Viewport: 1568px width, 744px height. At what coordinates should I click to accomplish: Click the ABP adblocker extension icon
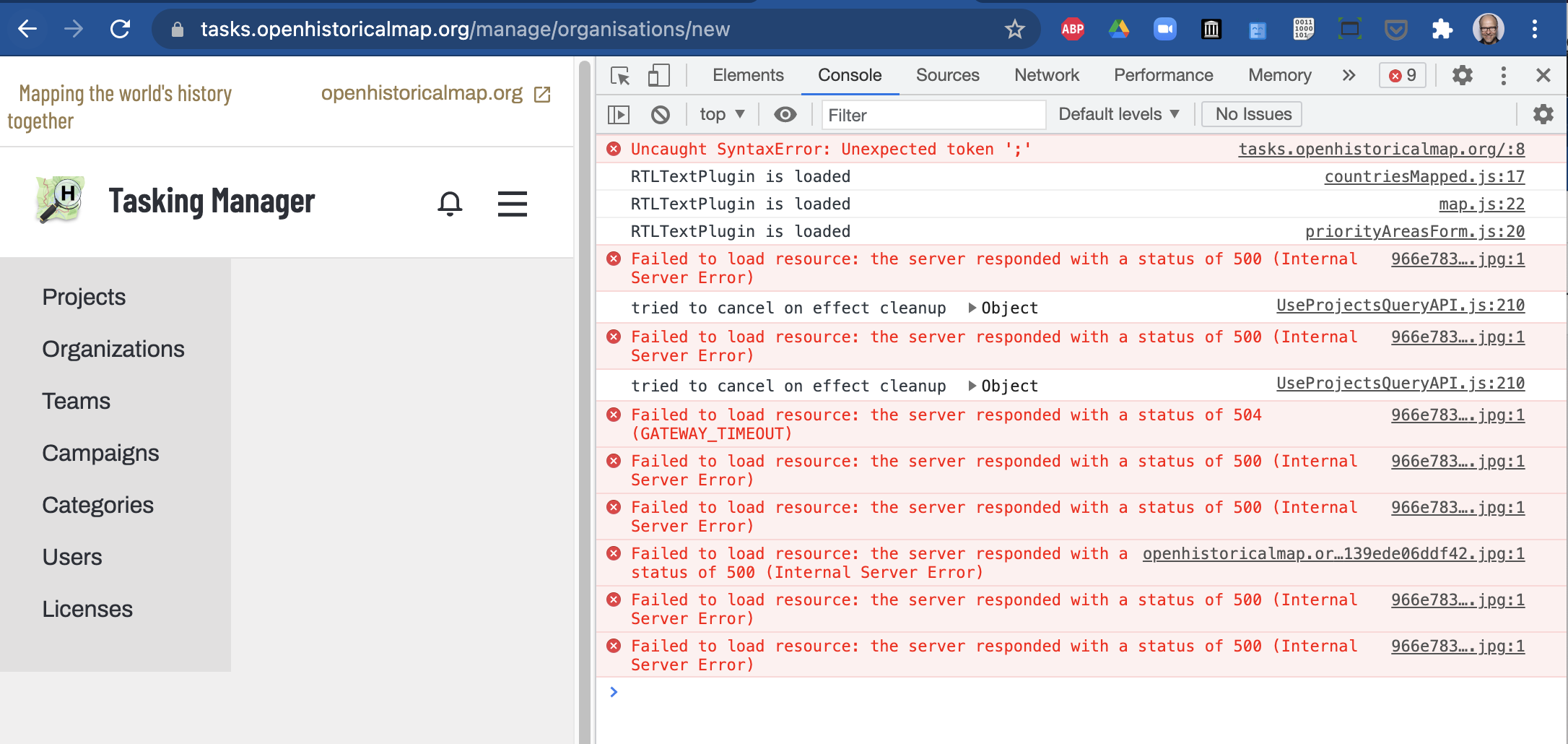point(1072,29)
